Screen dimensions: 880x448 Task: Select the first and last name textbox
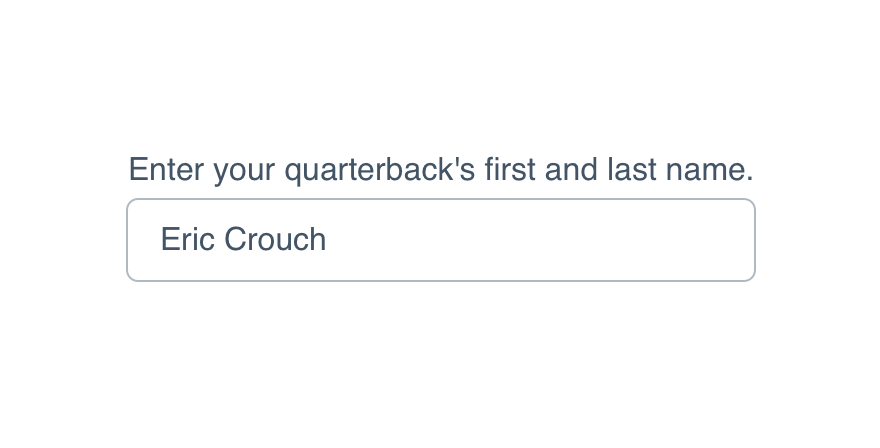441,240
